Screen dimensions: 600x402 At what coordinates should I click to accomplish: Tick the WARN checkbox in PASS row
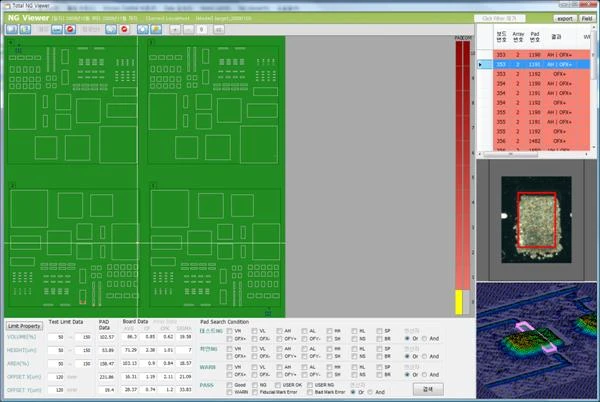229,392
